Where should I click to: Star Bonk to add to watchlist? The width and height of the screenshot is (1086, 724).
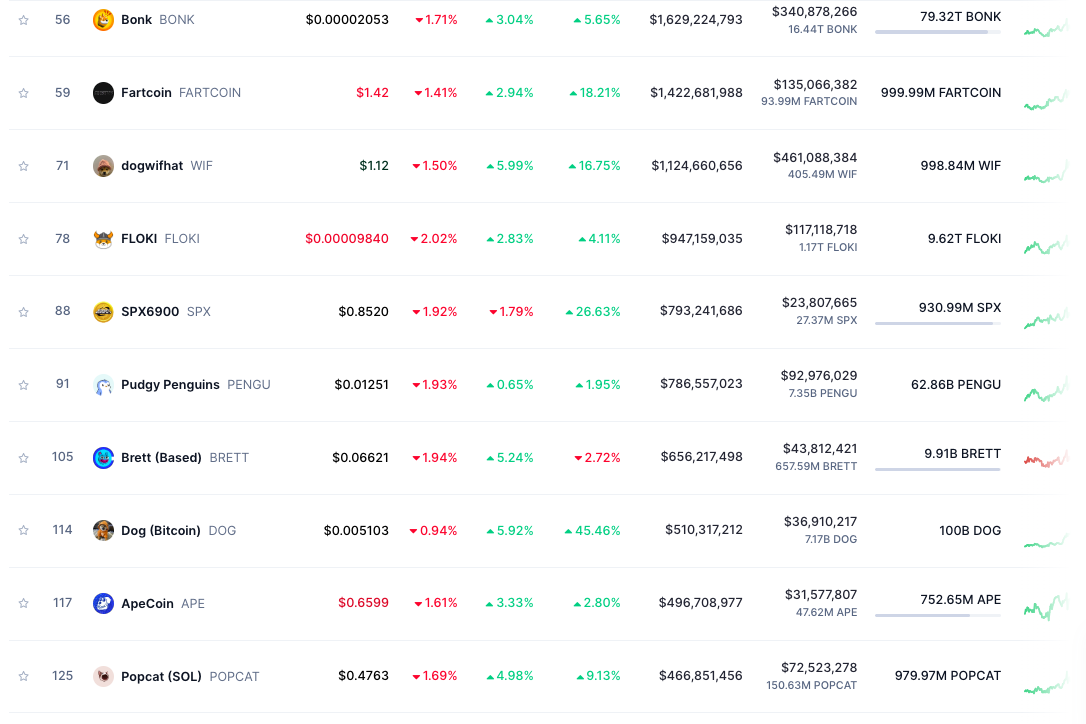pos(24,20)
